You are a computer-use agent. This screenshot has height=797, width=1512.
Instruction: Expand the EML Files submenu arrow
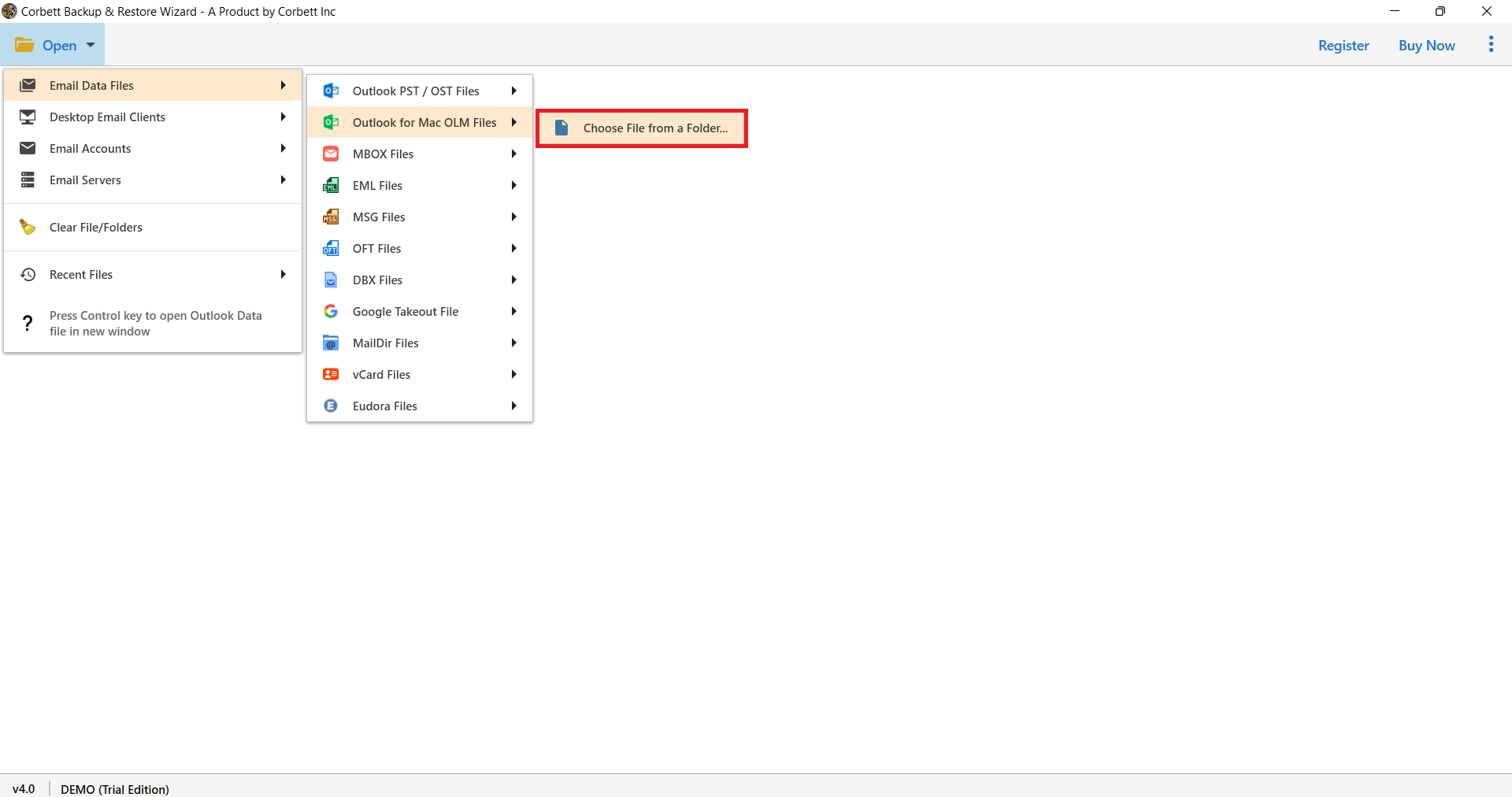pyautogui.click(x=513, y=185)
